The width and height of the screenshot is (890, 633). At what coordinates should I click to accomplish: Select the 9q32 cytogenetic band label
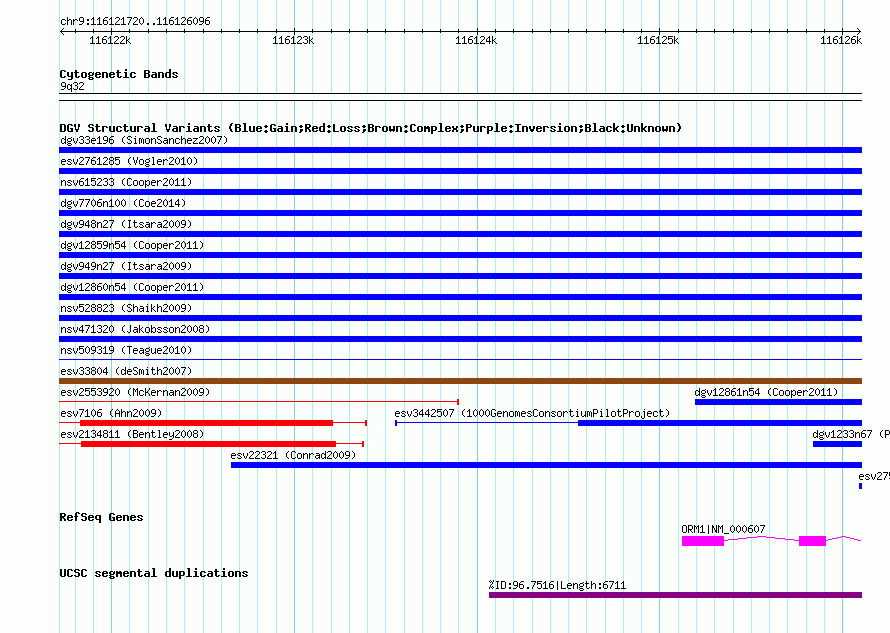click(72, 86)
